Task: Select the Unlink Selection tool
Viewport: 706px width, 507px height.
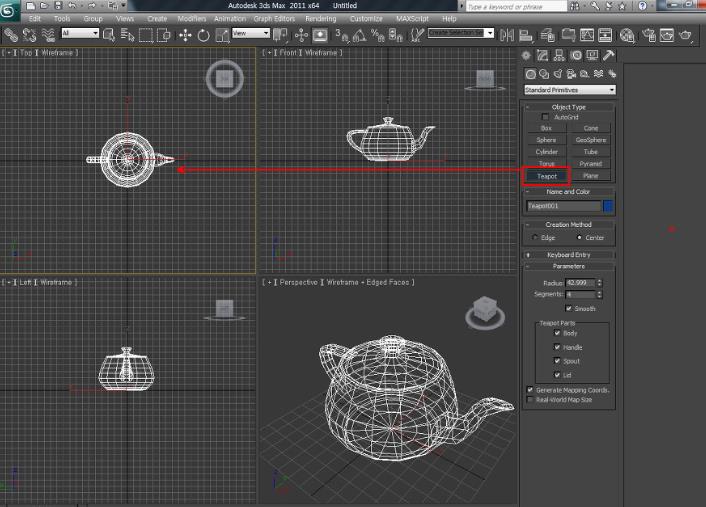Action: tap(29, 35)
